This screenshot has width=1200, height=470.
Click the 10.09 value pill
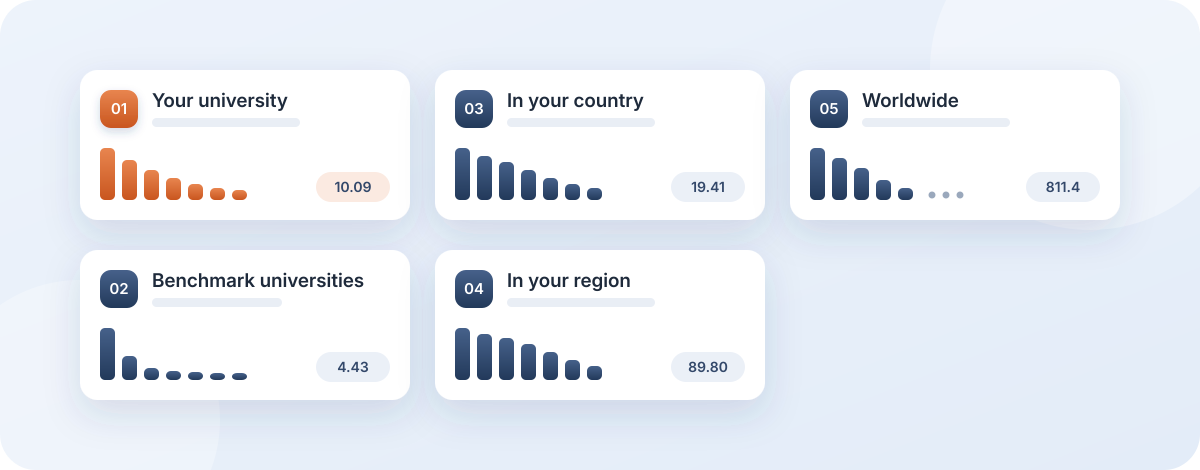point(353,187)
